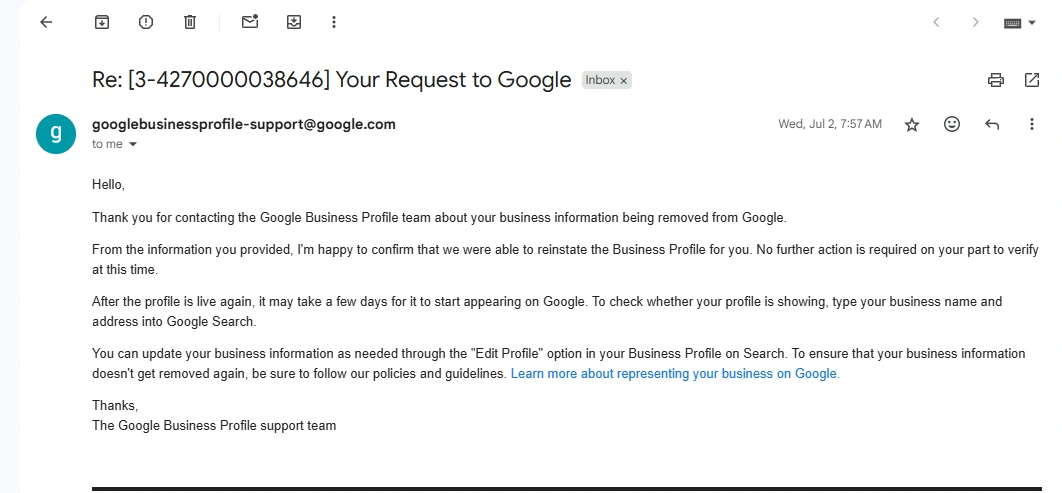Go to the newer conversation arrow
Screen dimensions: 1062x493
(x=936, y=22)
